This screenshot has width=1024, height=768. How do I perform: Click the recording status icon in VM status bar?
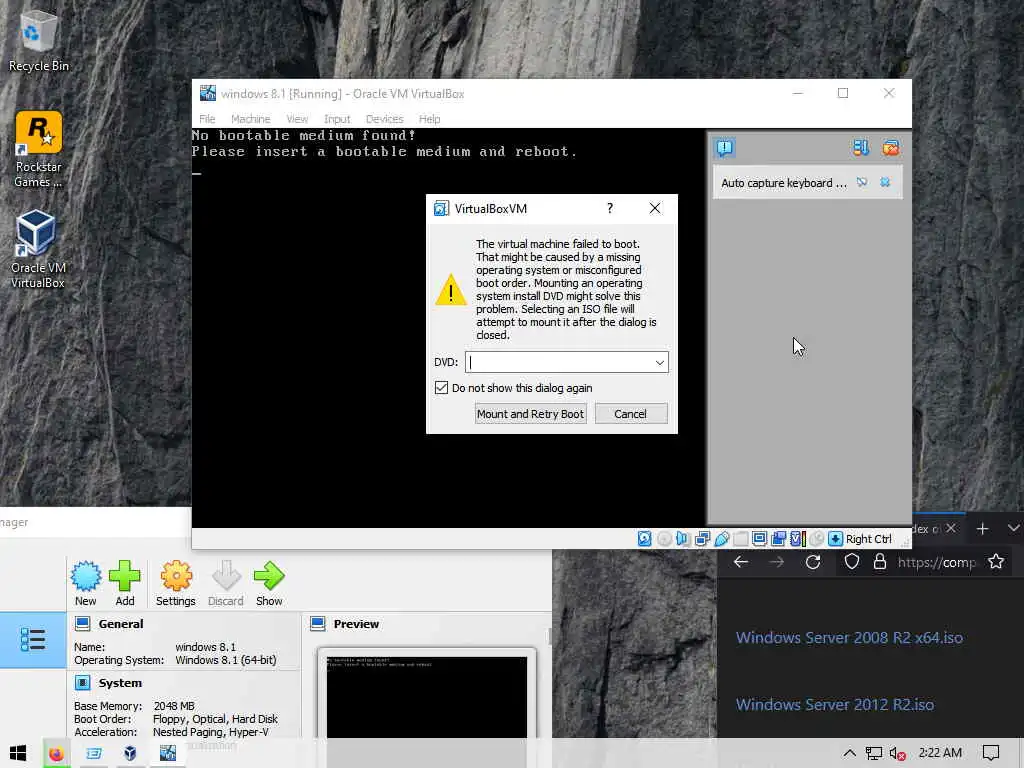pos(778,539)
